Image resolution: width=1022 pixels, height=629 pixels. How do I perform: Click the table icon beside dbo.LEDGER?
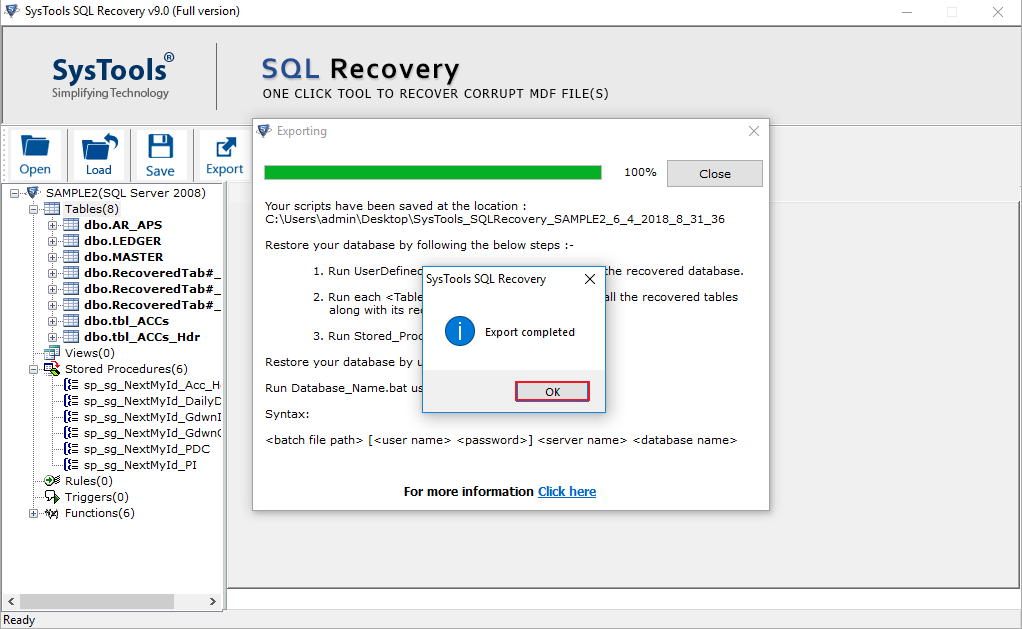71,241
